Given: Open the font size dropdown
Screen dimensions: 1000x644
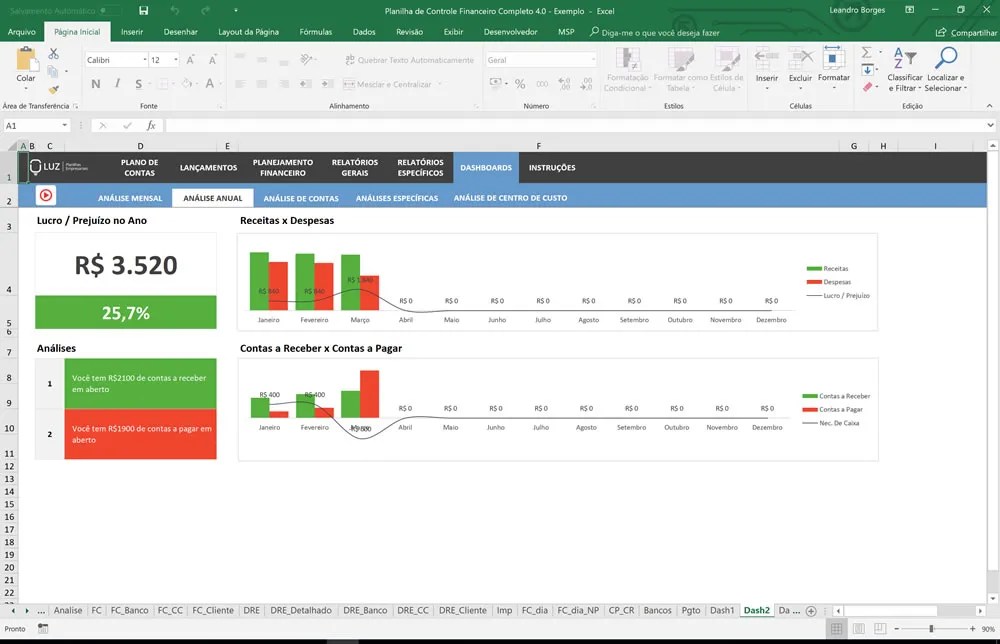Looking at the screenshot, I should (175, 59).
